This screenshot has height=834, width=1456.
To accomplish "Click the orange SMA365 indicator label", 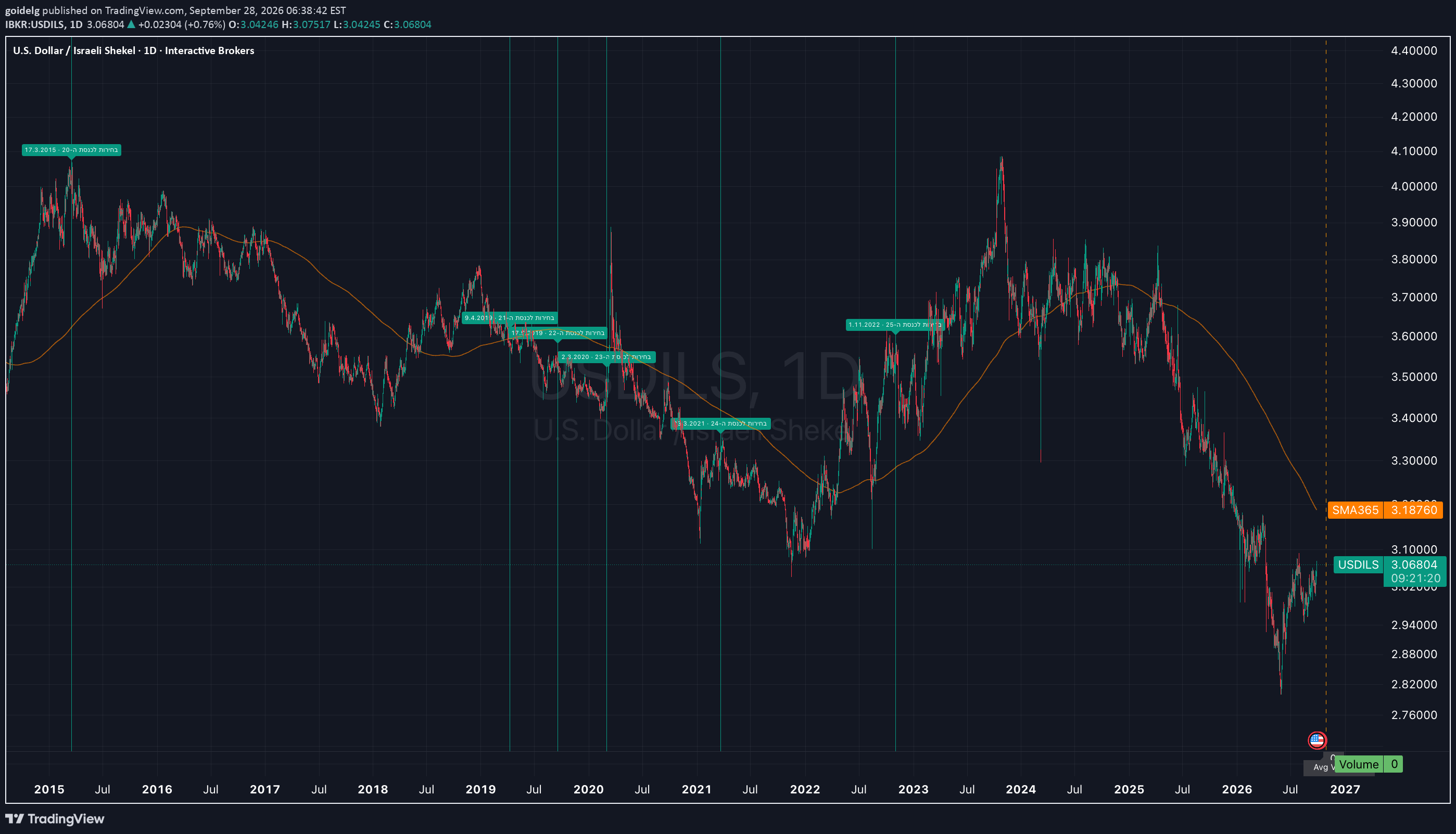I will pos(1355,510).
